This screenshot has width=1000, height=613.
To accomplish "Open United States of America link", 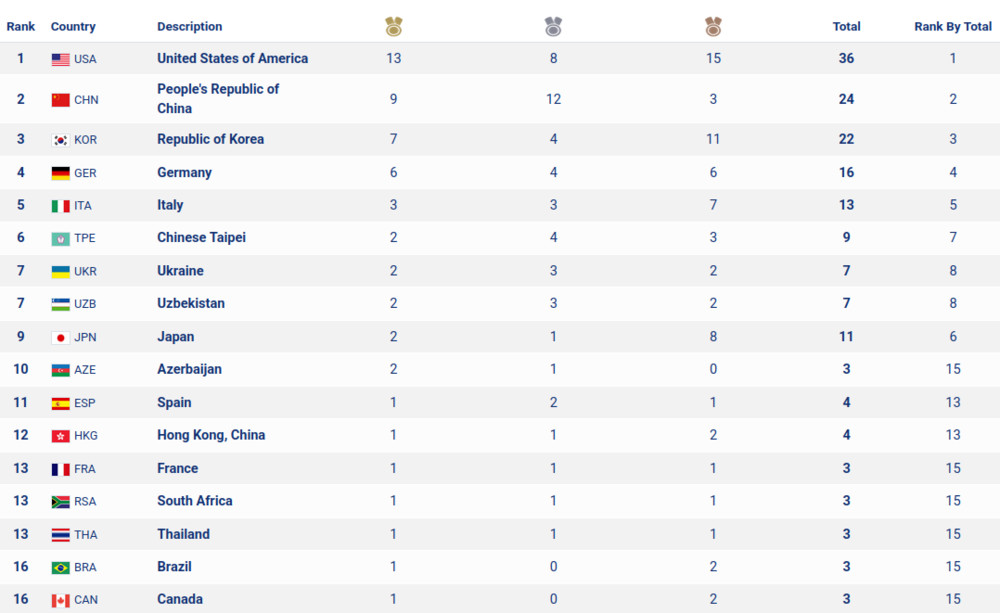I will pos(233,58).
